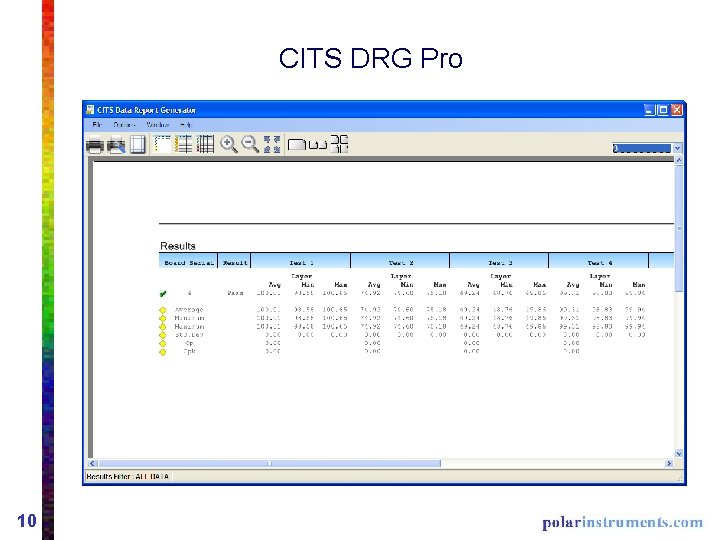Click the yellow marker beside Std.Dev
Image resolution: width=720 pixels, height=540 pixels.
point(163,335)
